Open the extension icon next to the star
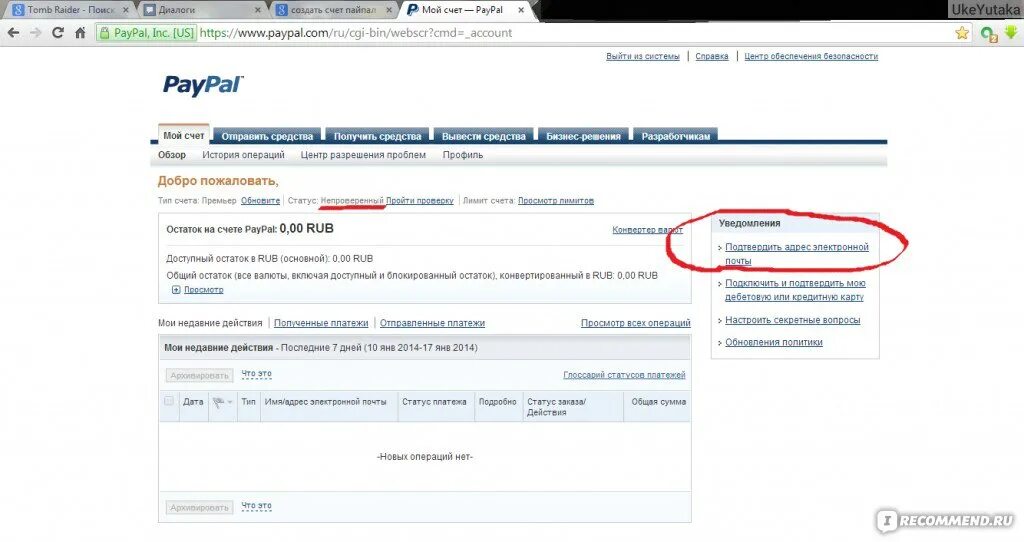 click(x=988, y=33)
